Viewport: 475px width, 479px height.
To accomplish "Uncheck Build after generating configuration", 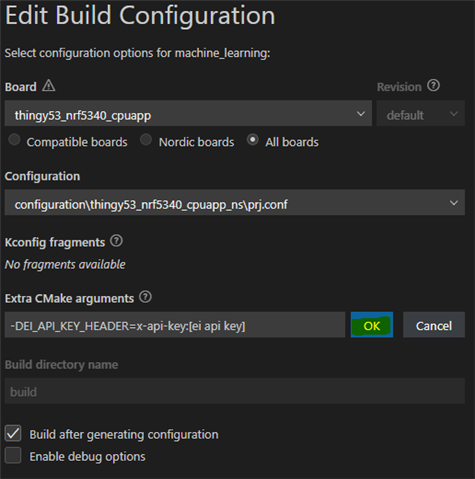I will tap(13, 433).
